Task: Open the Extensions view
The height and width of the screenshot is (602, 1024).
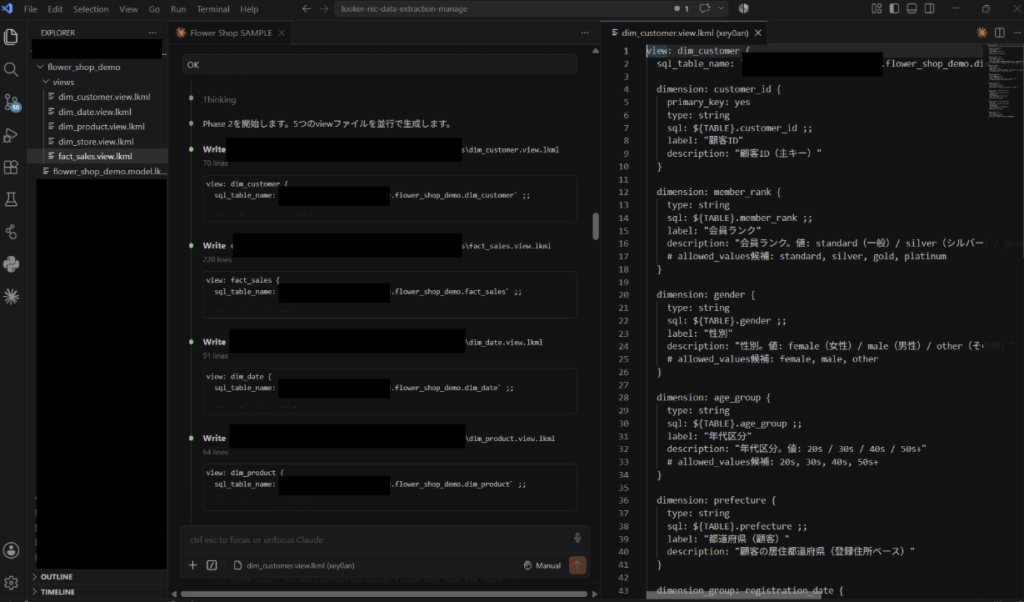Action: point(11,167)
